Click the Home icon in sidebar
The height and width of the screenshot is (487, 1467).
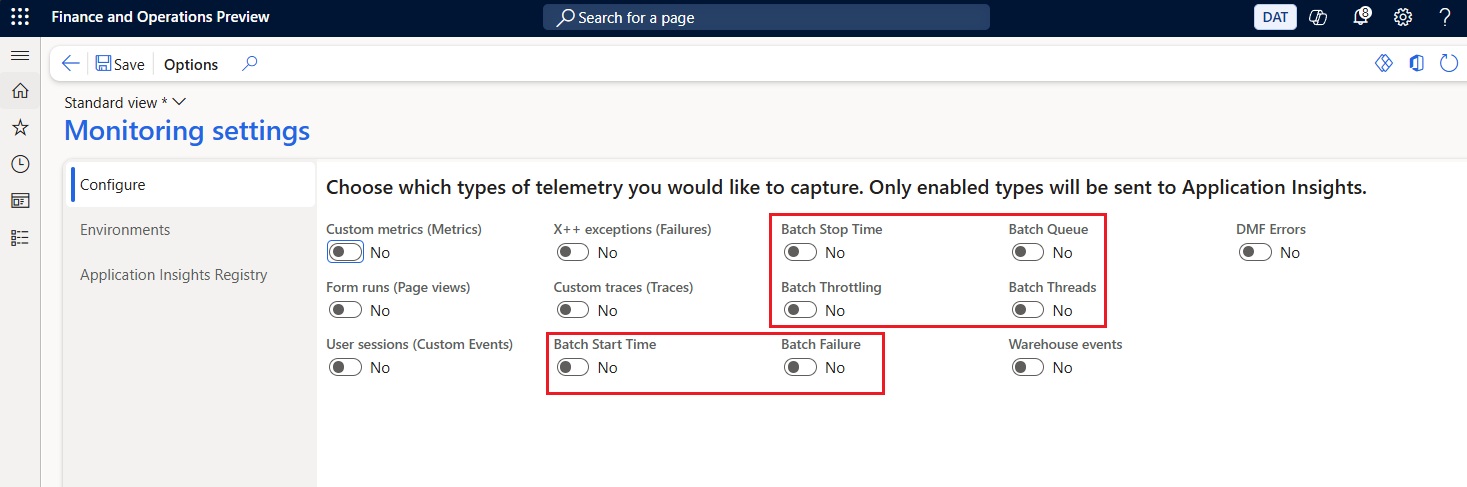point(20,91)
